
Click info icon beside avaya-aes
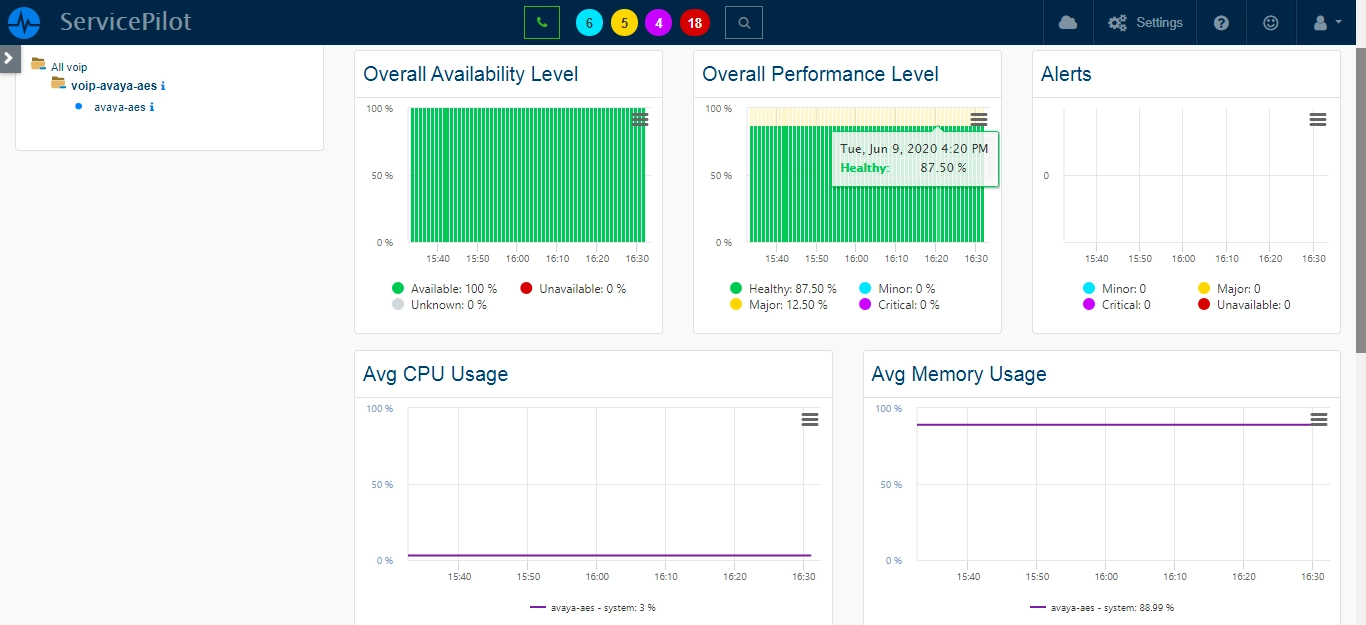pos(152,107)
